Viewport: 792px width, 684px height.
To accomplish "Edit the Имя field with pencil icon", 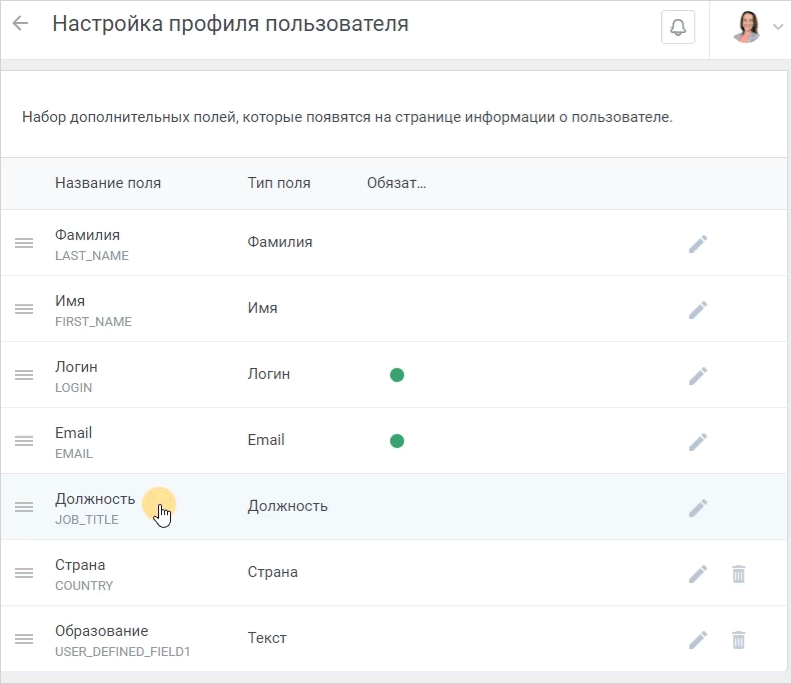I will (x=698, y=310).
